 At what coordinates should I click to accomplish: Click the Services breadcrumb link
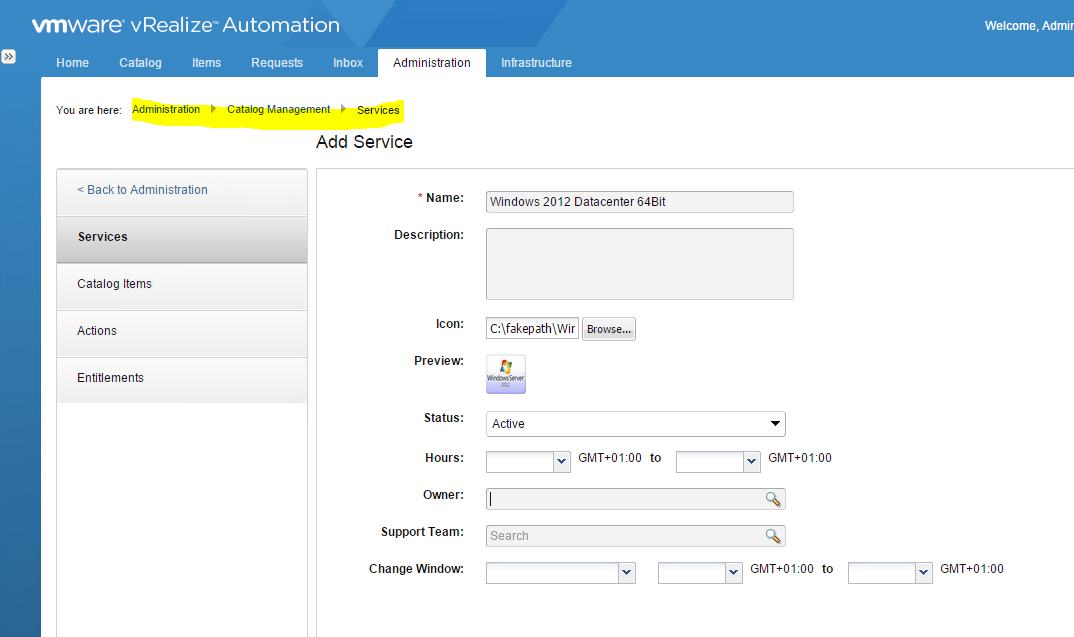click(378, 110)
